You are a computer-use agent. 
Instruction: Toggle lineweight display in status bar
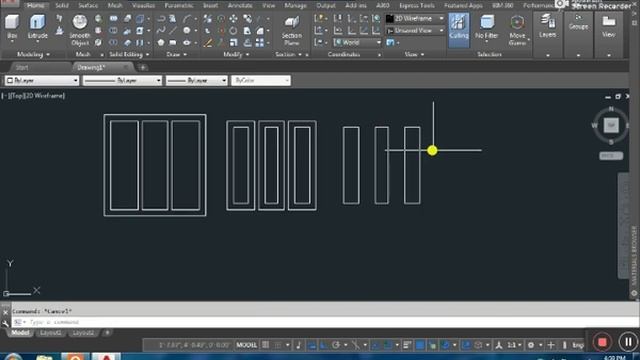tap(407, 345)
